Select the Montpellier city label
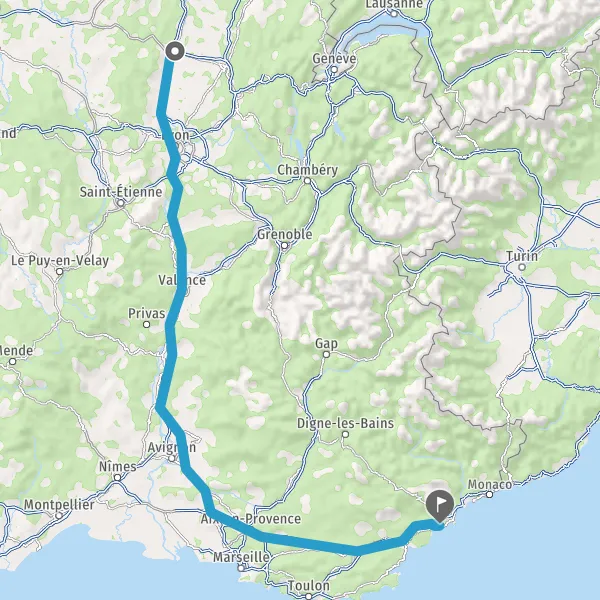The height and width of the screenshot is (600, 600). [x=59, y=504]
